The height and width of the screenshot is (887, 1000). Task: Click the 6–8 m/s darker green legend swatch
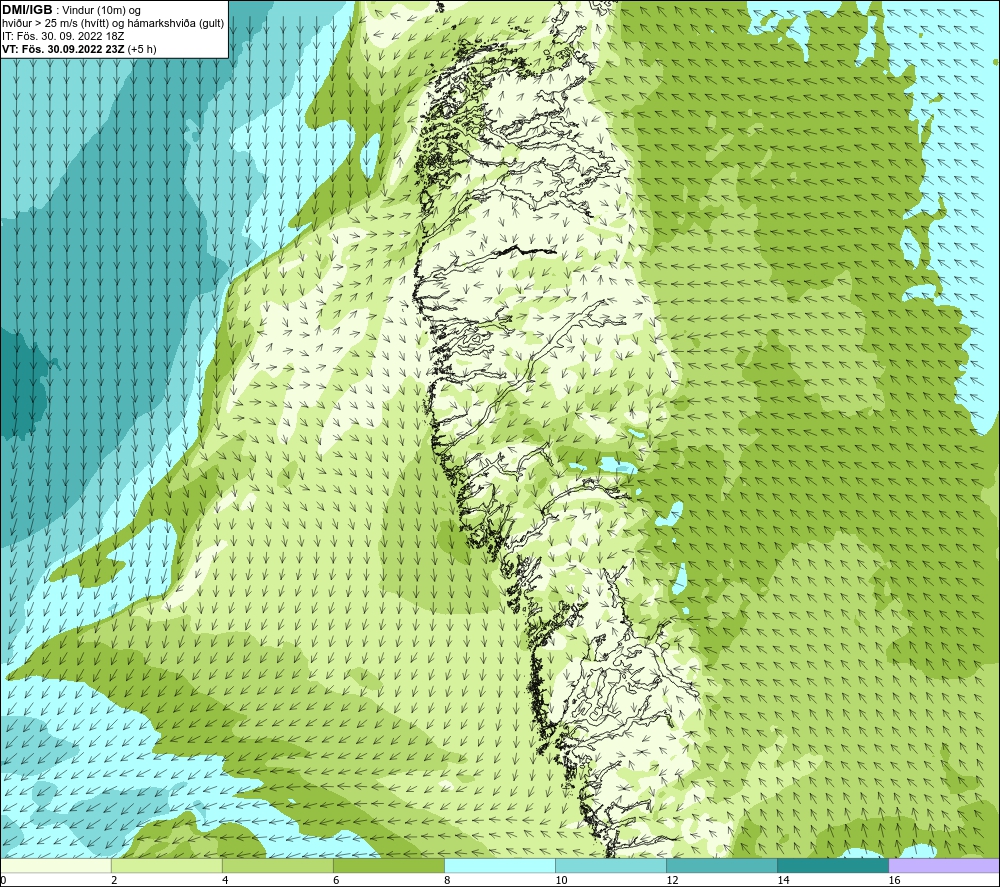pos(389,865)
